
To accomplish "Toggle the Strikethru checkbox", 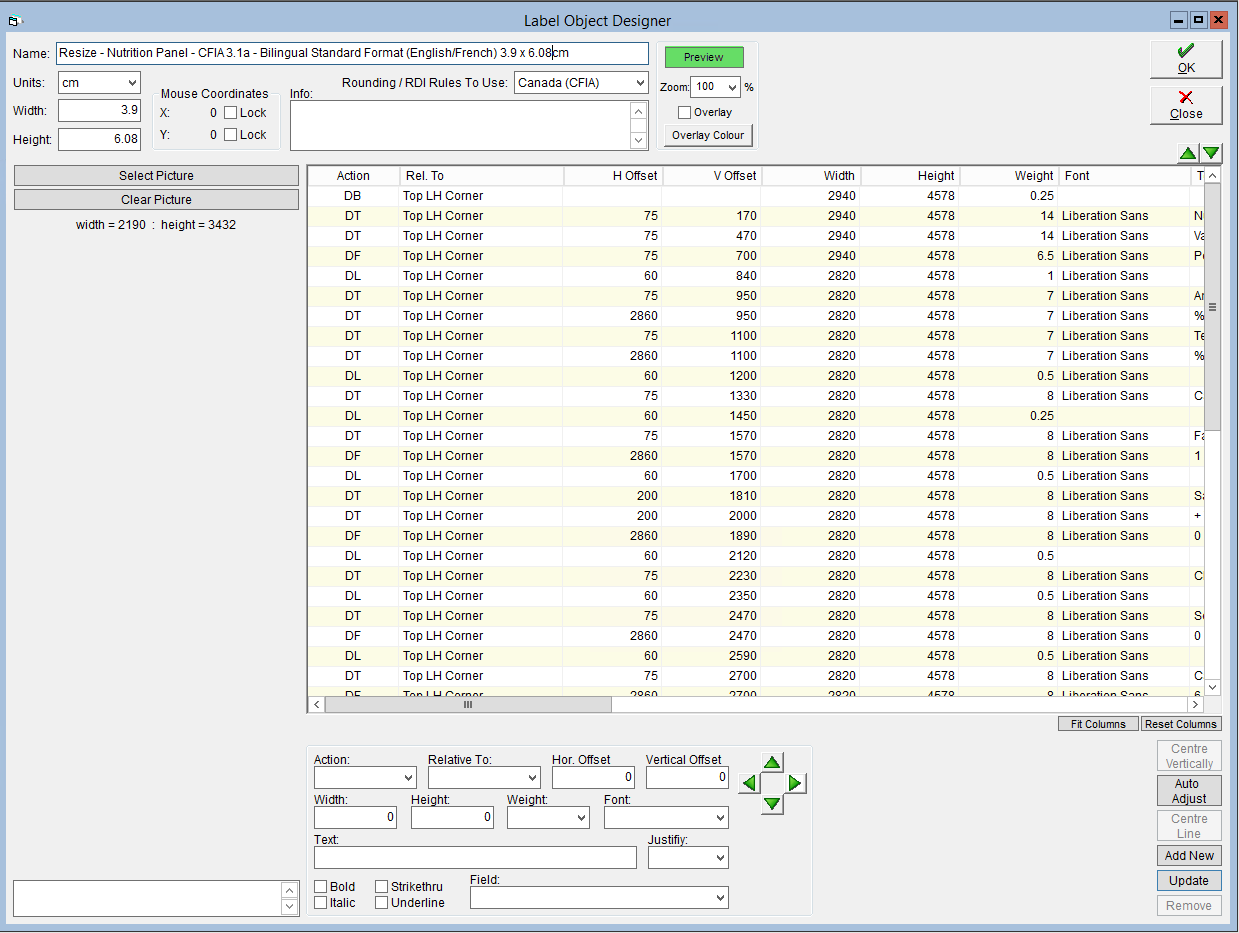I will pos(382,887).
